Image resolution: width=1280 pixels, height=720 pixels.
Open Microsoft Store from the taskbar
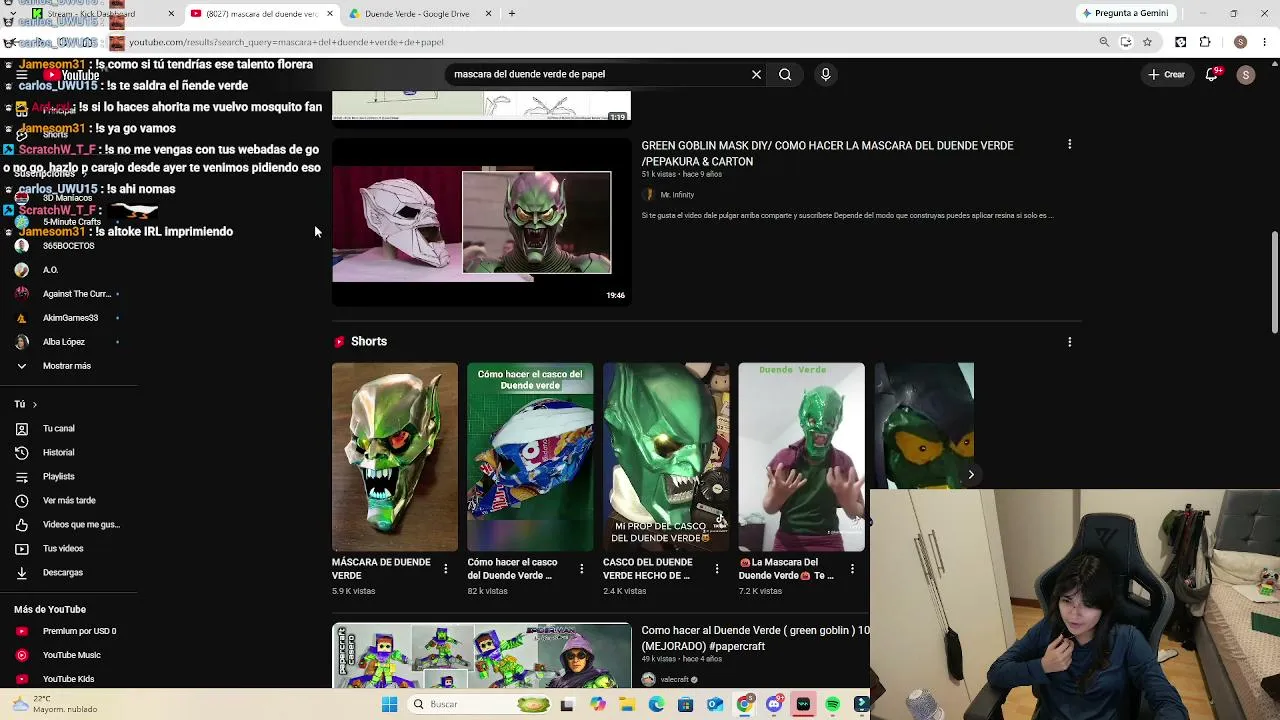tap(685, 704)
